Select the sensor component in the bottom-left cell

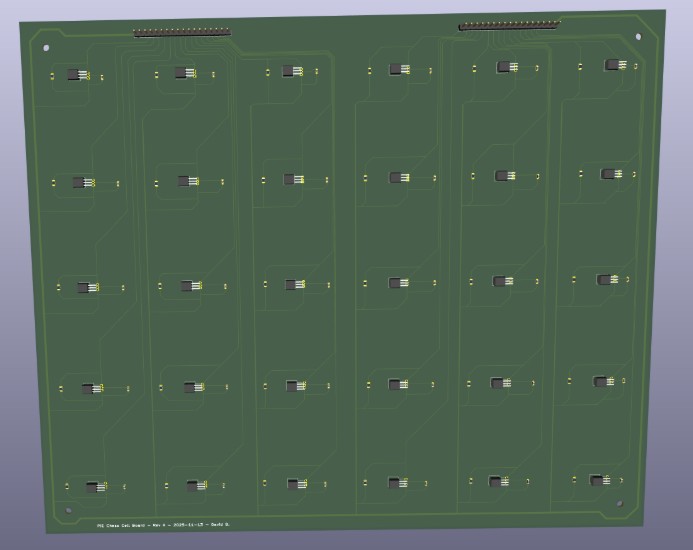tap(96, 487)
